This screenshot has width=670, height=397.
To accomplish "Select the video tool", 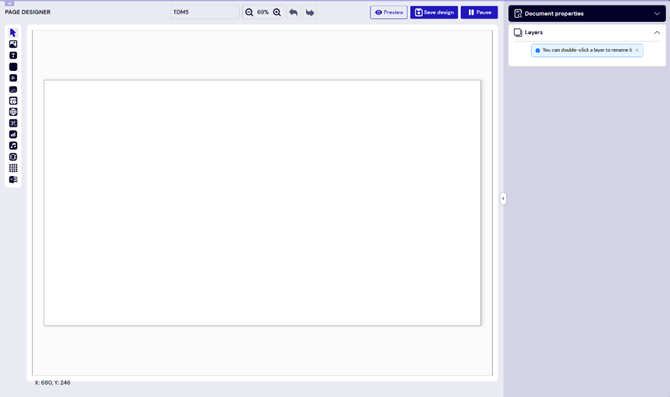I will pyautogui.click(x=13, y=78).
